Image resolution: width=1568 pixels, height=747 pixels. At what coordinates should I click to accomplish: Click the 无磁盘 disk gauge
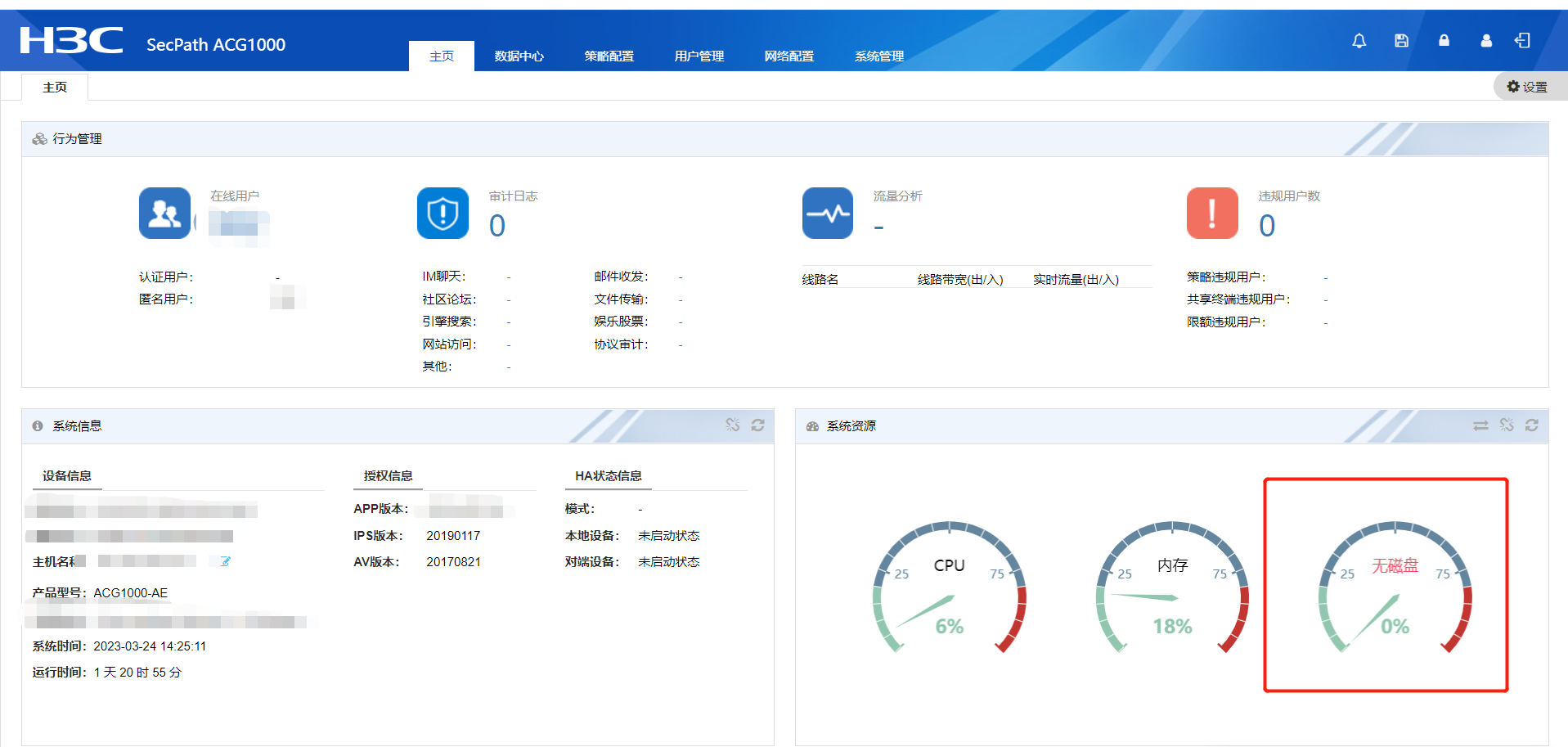click(1395, 589)
